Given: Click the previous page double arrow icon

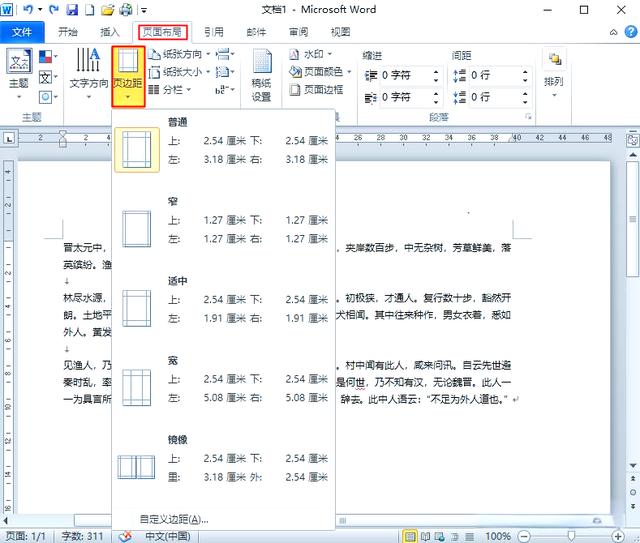Looking at the screenshot, I should pyautogui.click(x=633, y=478).
